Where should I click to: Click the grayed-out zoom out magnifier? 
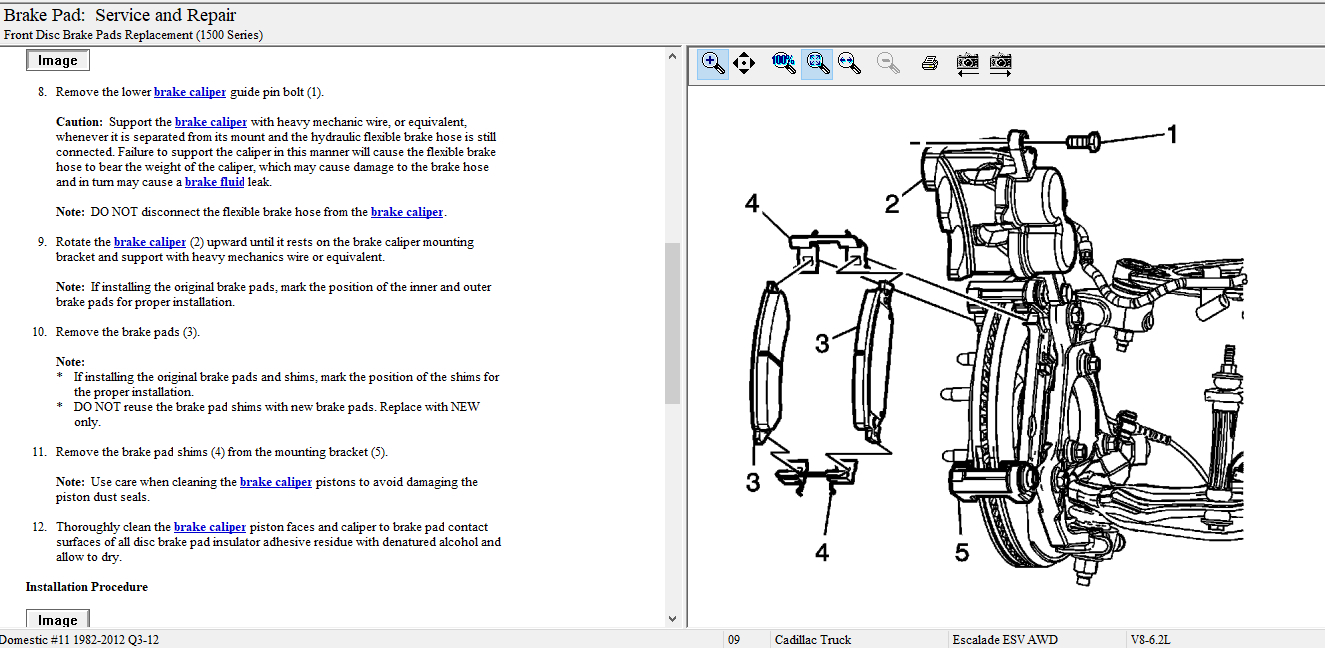[887, 63]
